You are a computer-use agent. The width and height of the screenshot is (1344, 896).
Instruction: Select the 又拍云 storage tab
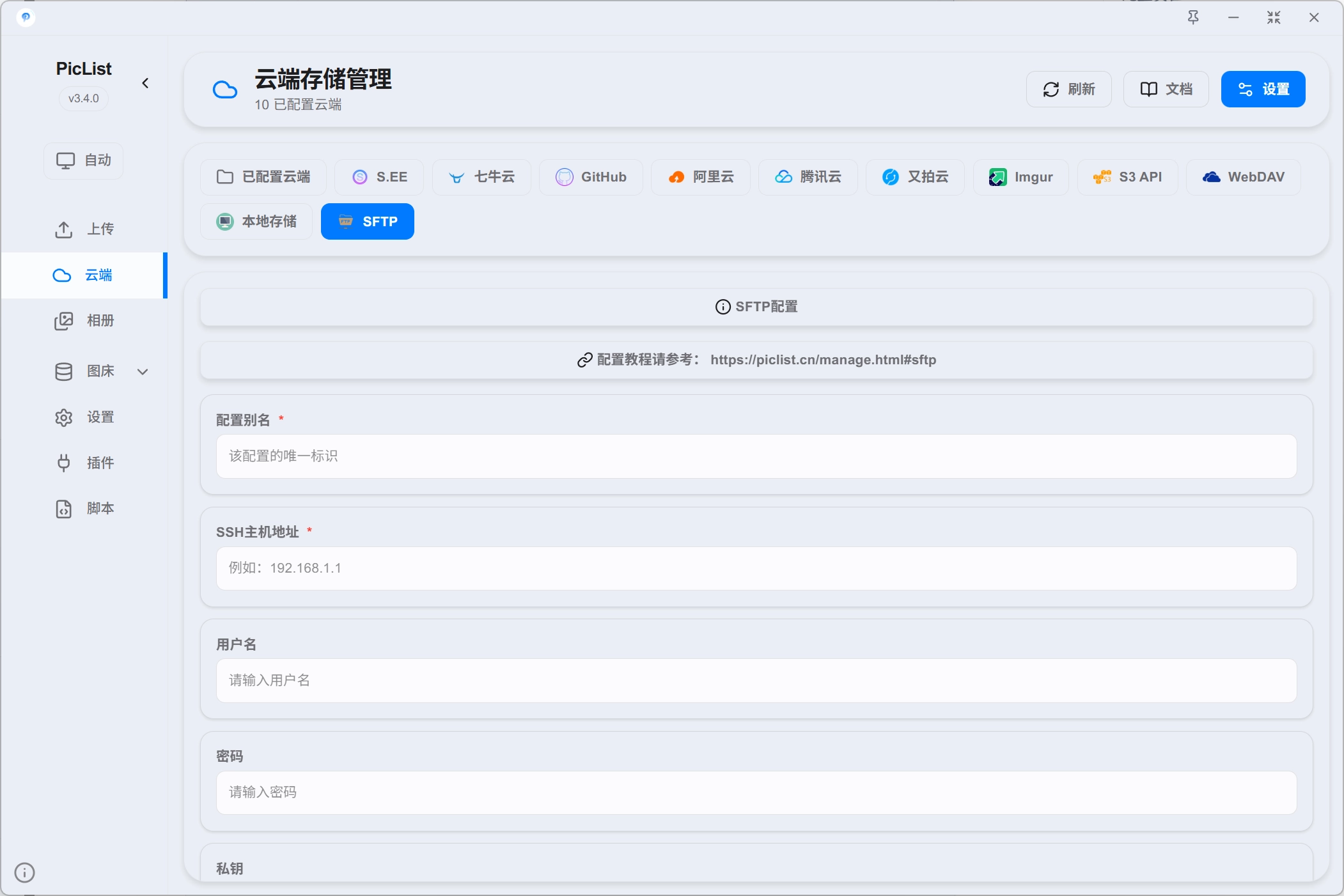(915, 177)
